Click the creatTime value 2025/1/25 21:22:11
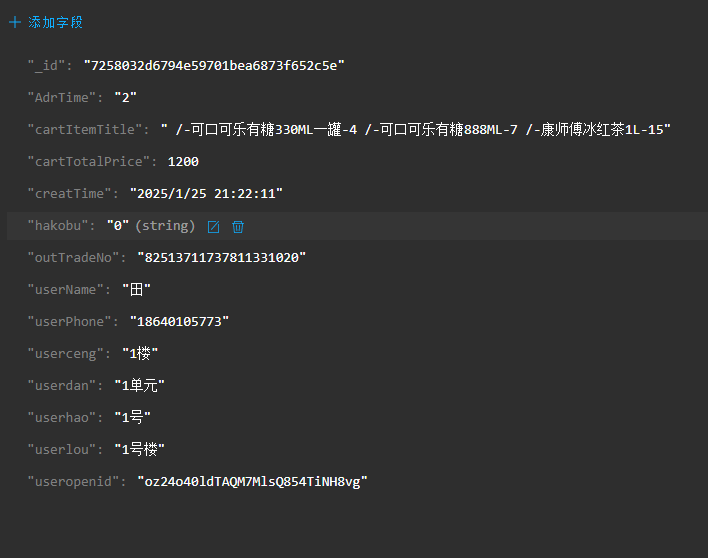 tap(206, 194)
